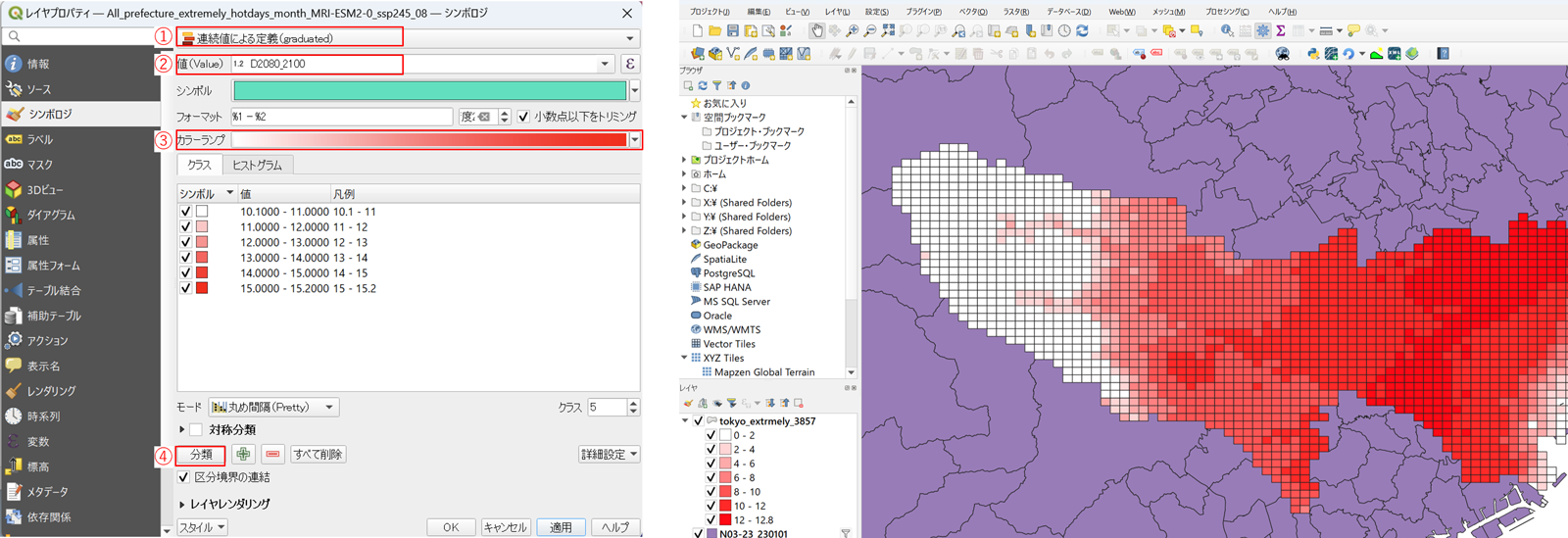Image resolution: width=1568 pixels, height=538 pixels.
Task: Uncheck the 10.1 - 11 class checkbox
Action: point(185,212)
